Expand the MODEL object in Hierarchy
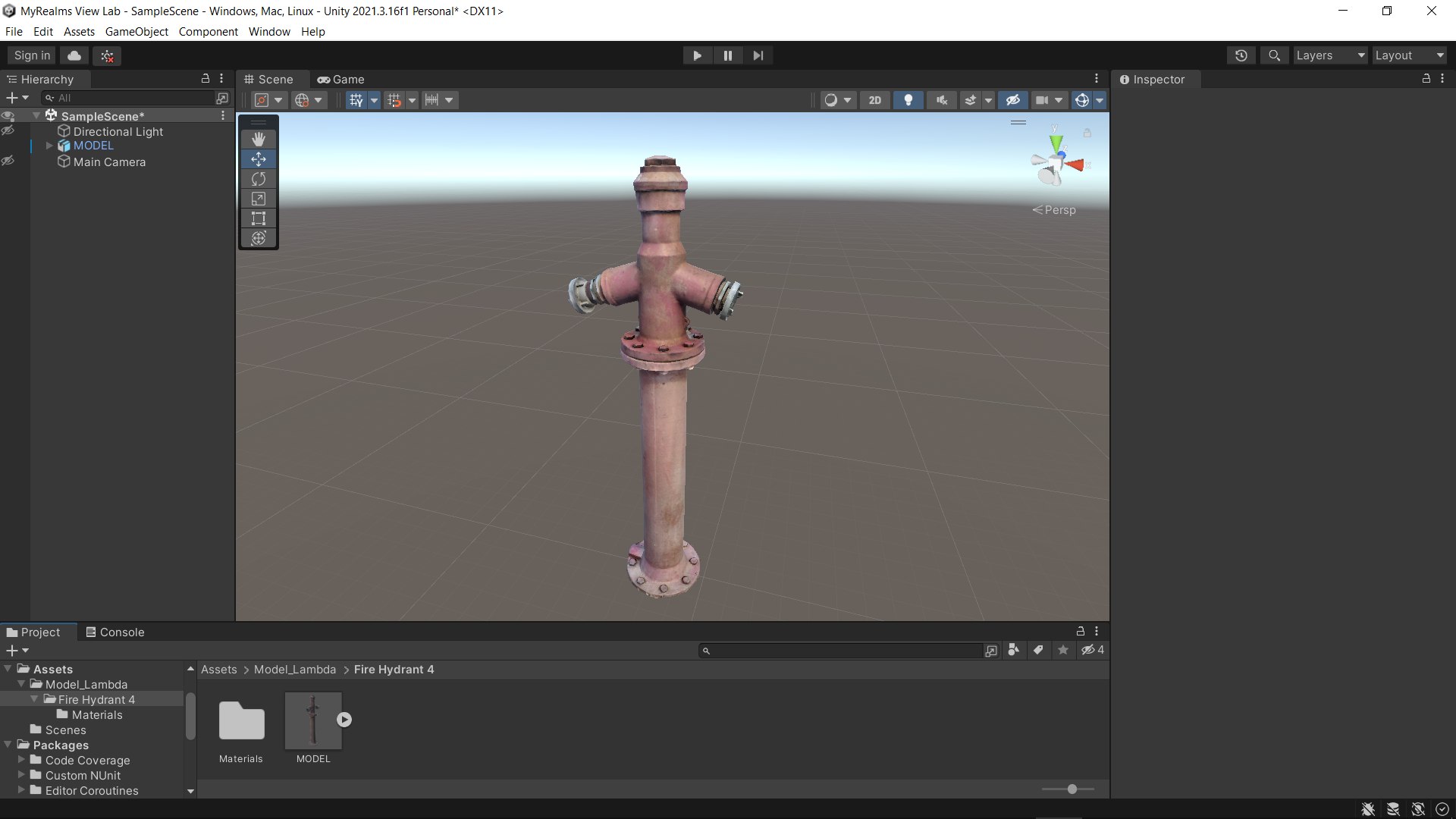This screenshot has width=1456, height=819. [x=49, y=146]
